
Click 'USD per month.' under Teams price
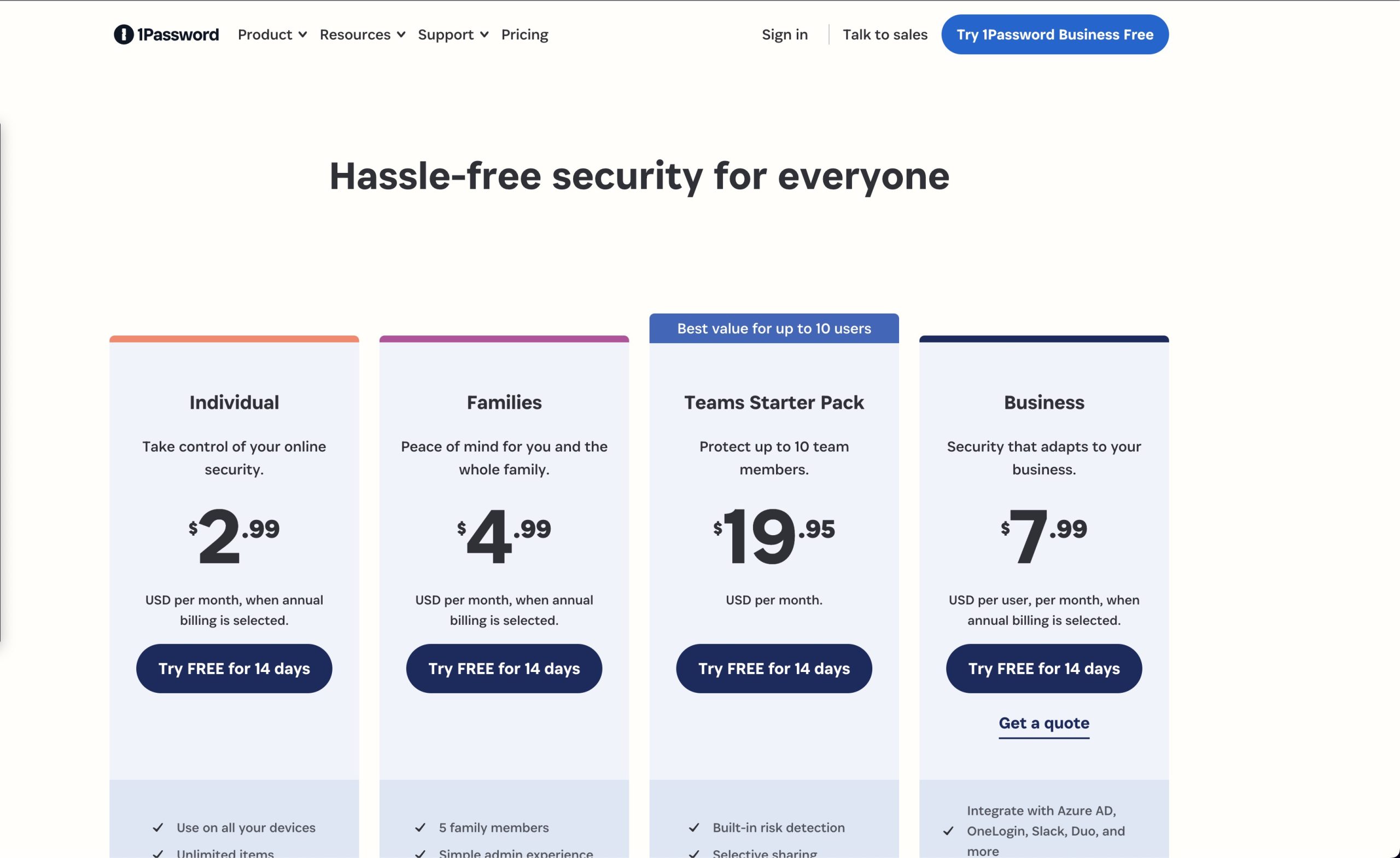(774, 600)
